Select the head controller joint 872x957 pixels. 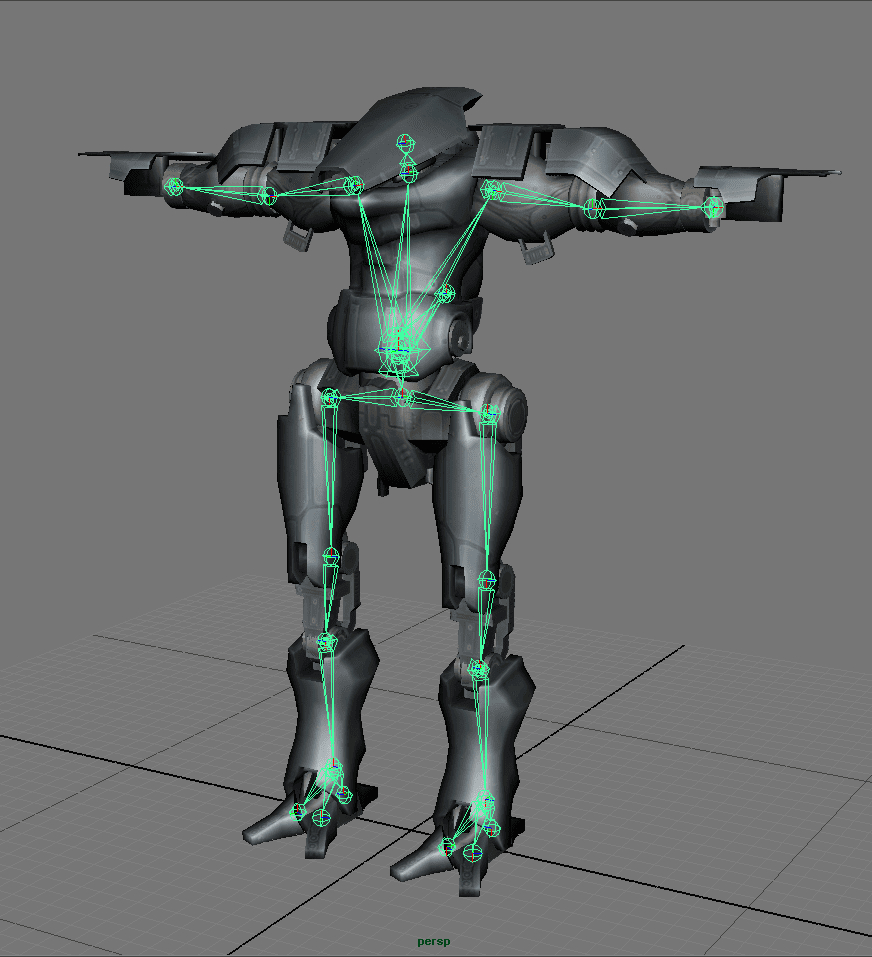[404, 143]
